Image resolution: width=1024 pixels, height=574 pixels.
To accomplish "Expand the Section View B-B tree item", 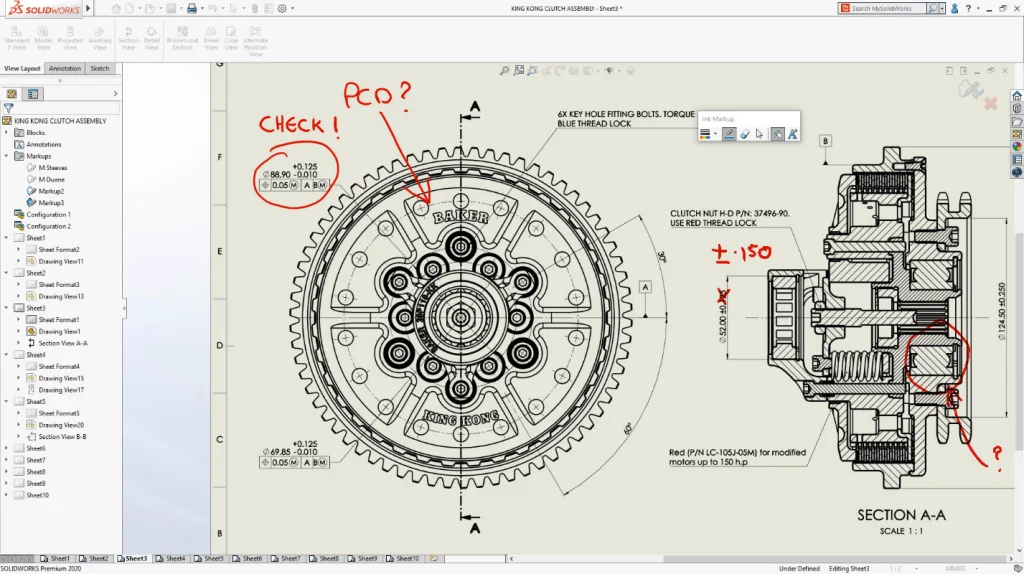I will (19, 437).
